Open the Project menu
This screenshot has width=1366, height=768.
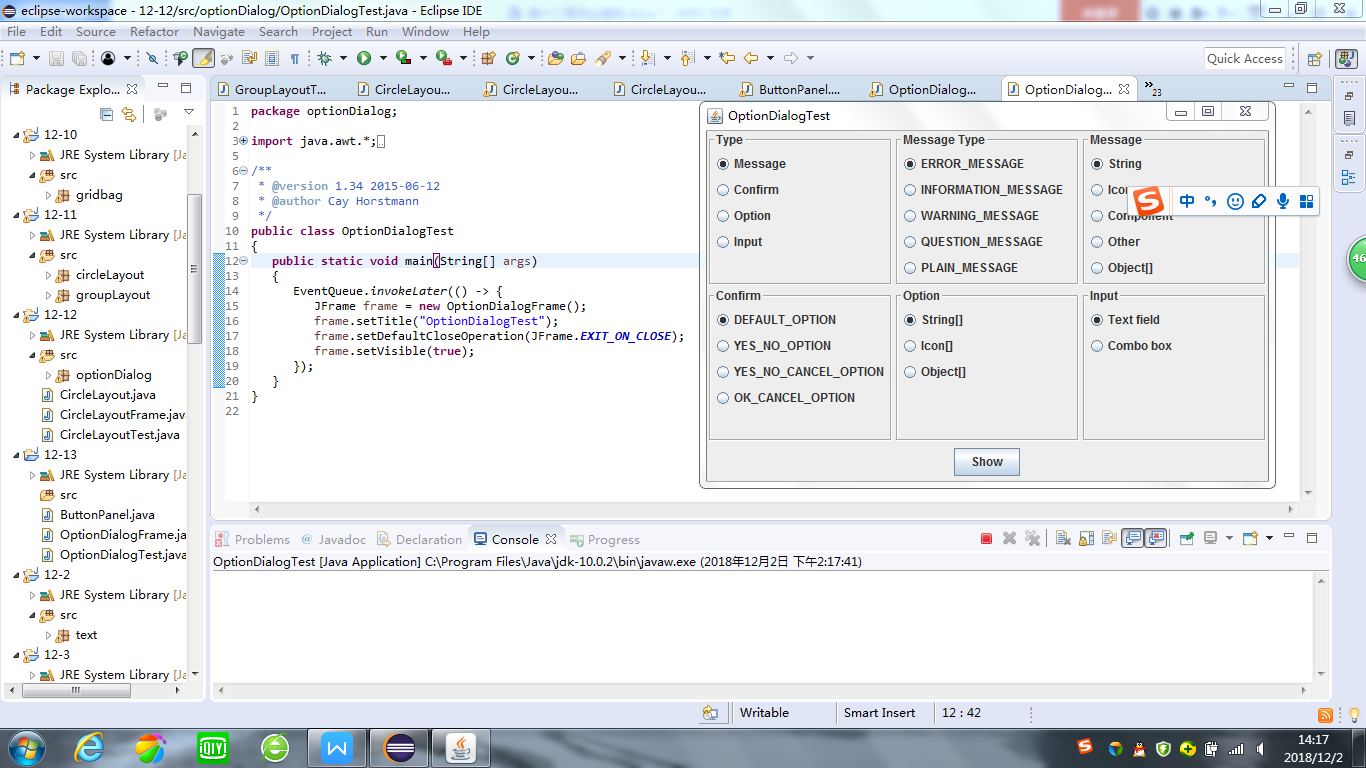(x=332, y=32)
